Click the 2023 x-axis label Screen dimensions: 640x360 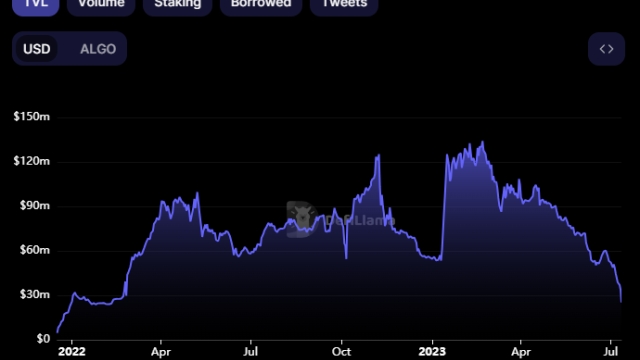pos(432,352)
